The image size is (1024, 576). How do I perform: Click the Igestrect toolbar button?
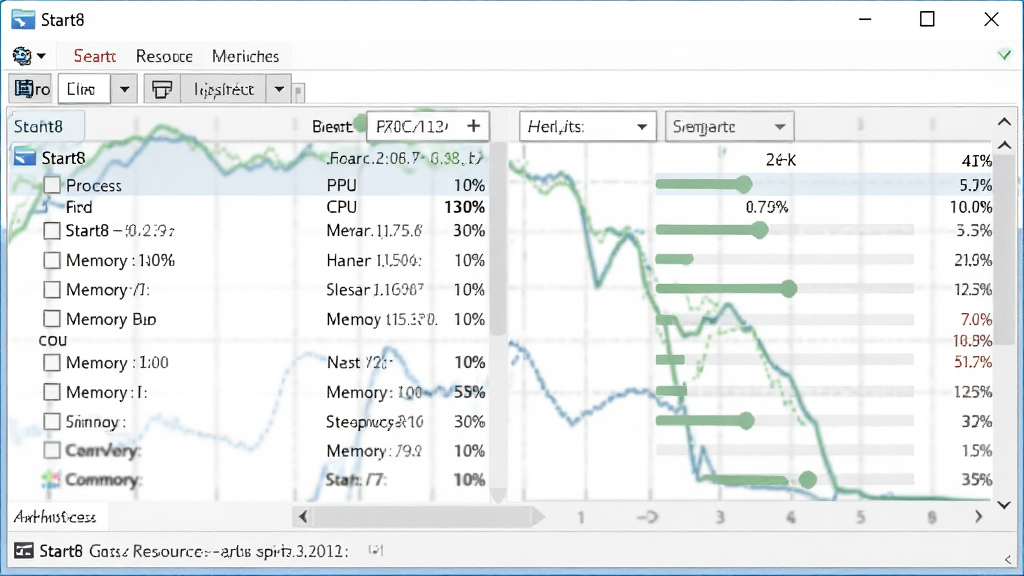223,89
